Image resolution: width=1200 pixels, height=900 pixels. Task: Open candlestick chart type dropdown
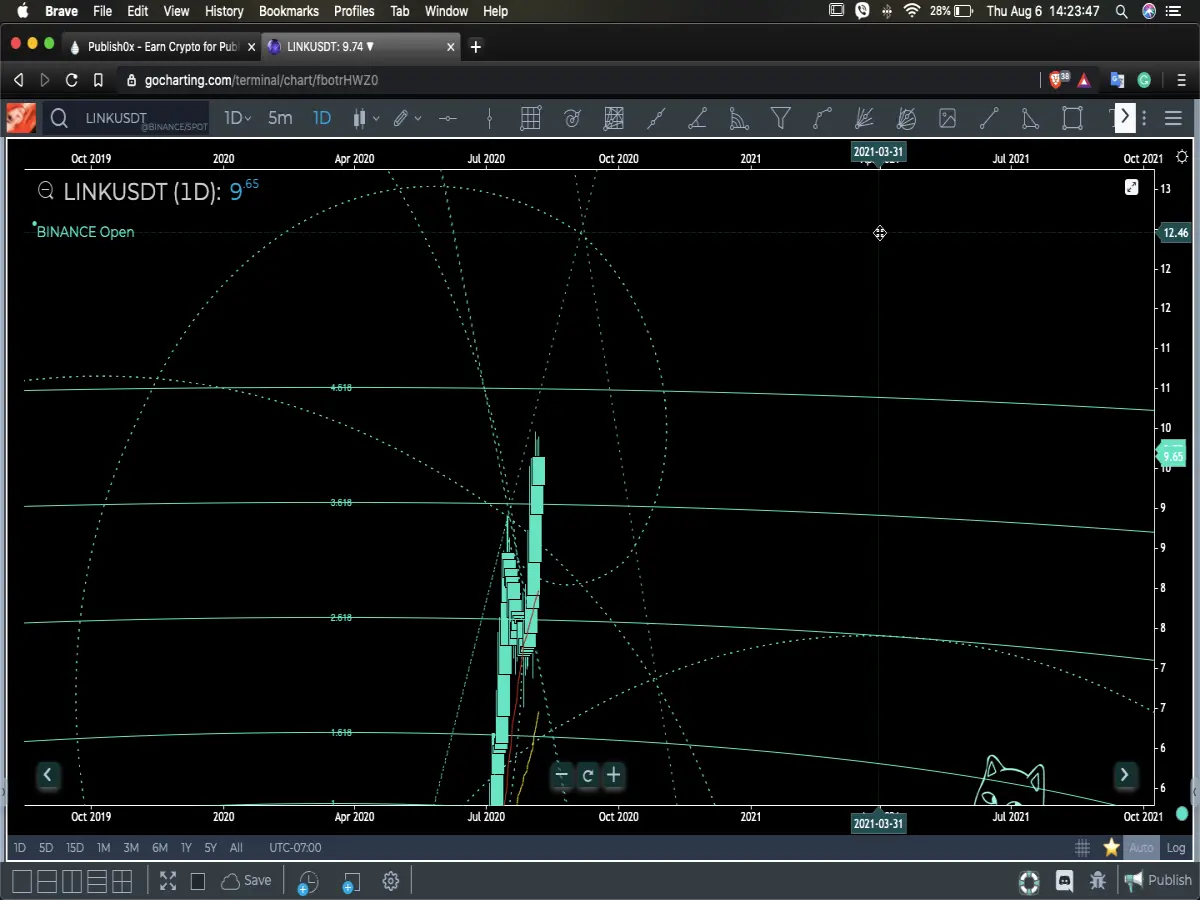366,118
